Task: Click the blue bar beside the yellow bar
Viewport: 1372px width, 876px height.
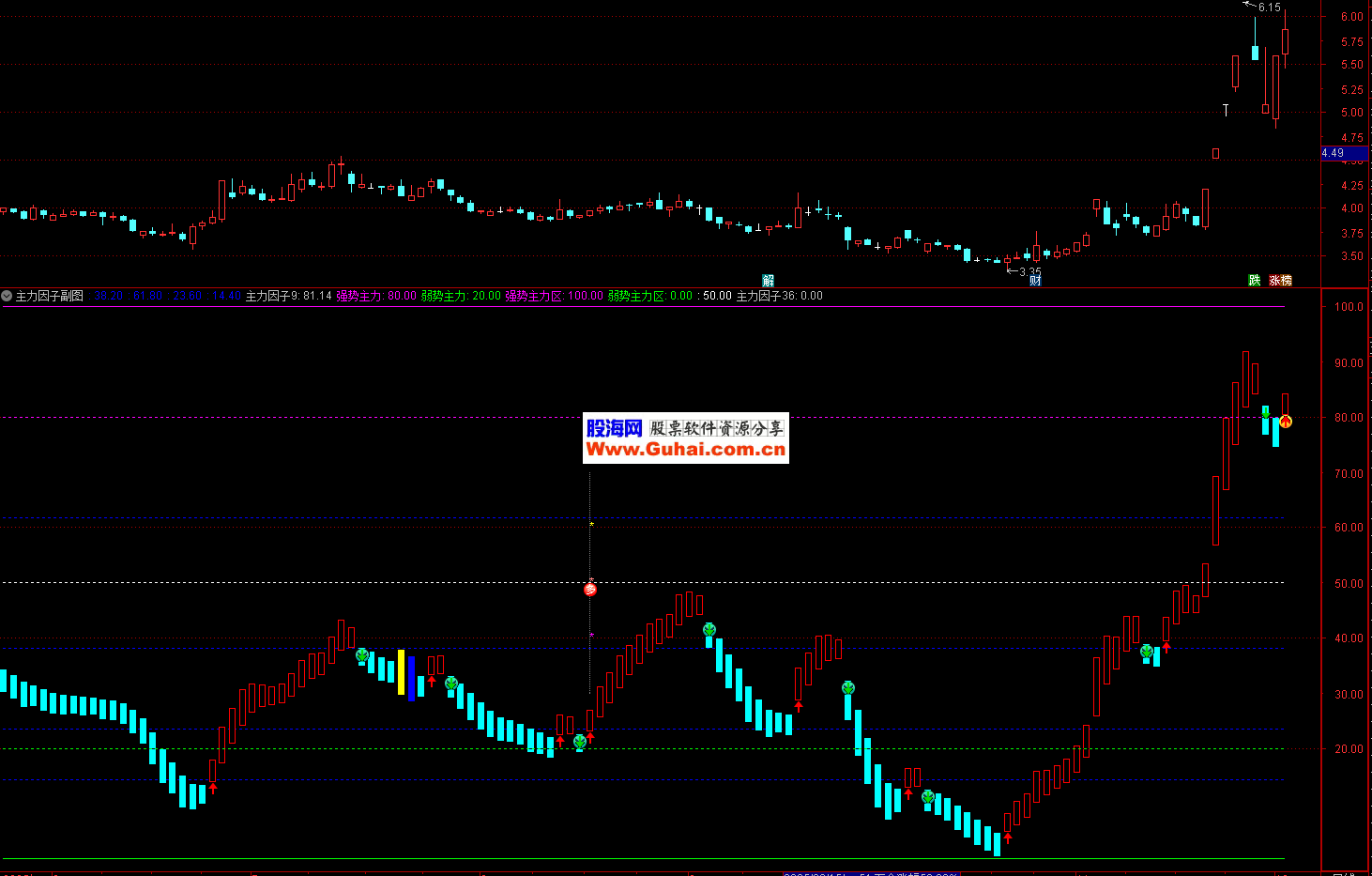Action: 411,678
